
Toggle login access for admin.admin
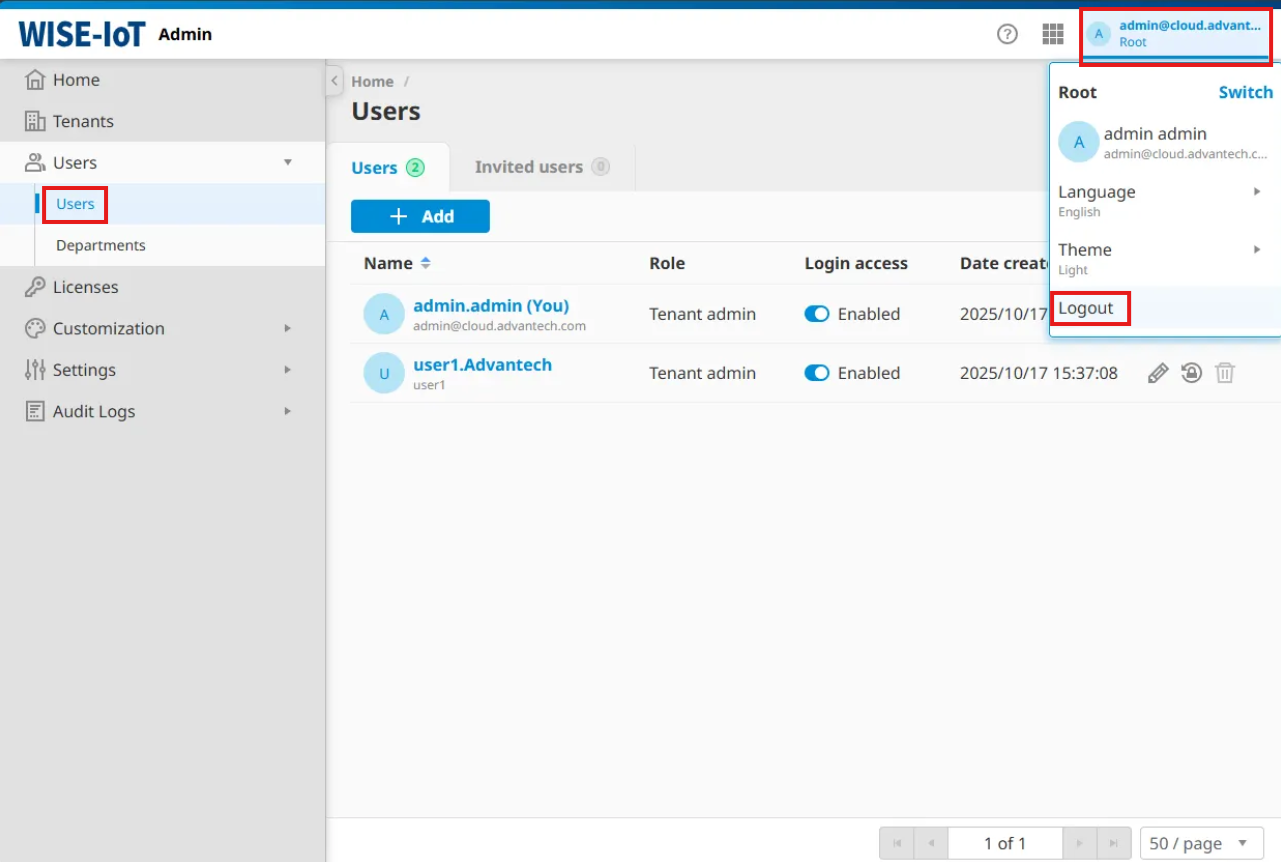817,314
